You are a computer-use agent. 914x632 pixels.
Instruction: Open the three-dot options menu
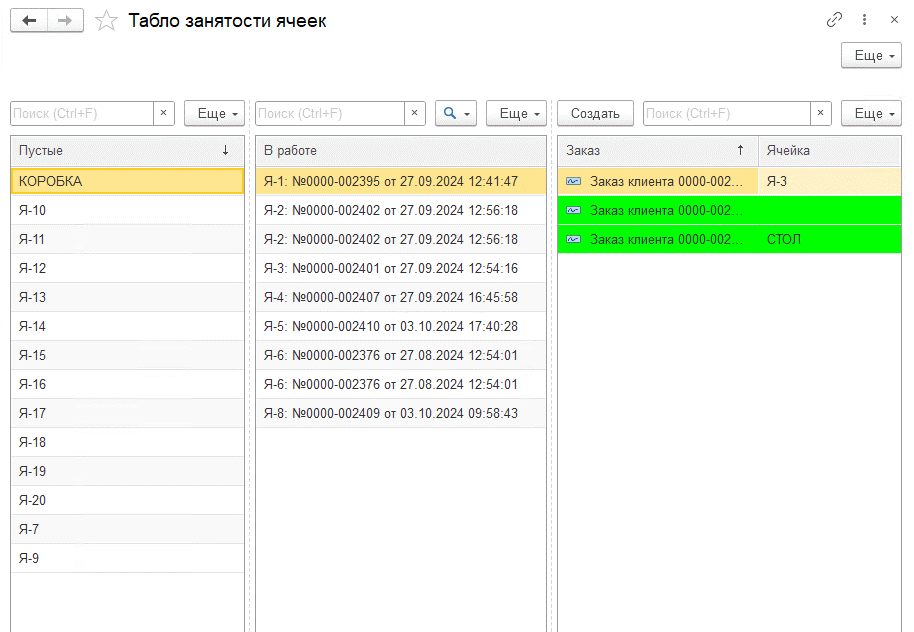click(x=865, y=20)
